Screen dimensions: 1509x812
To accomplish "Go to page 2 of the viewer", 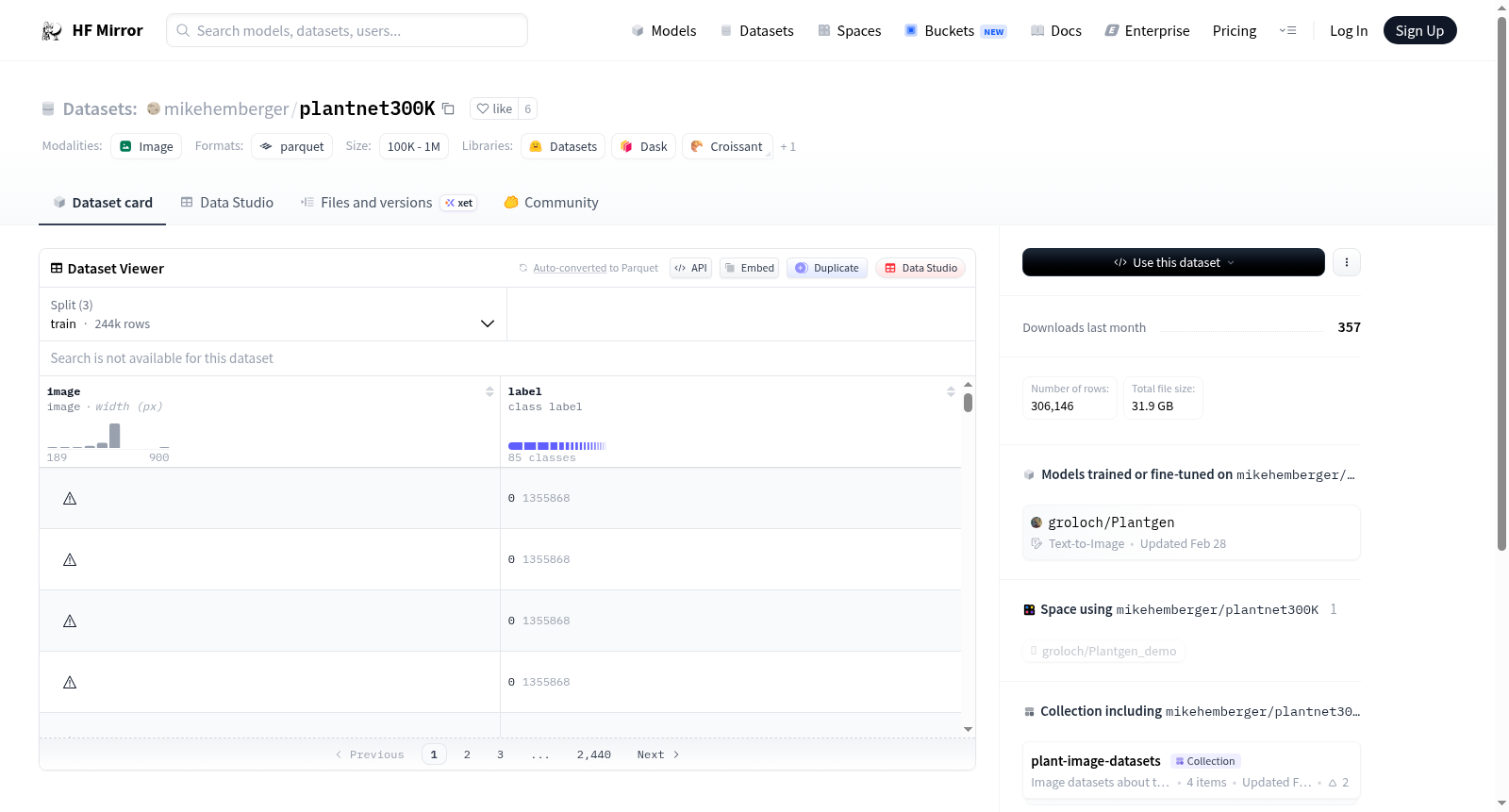I will click(467, 754).
